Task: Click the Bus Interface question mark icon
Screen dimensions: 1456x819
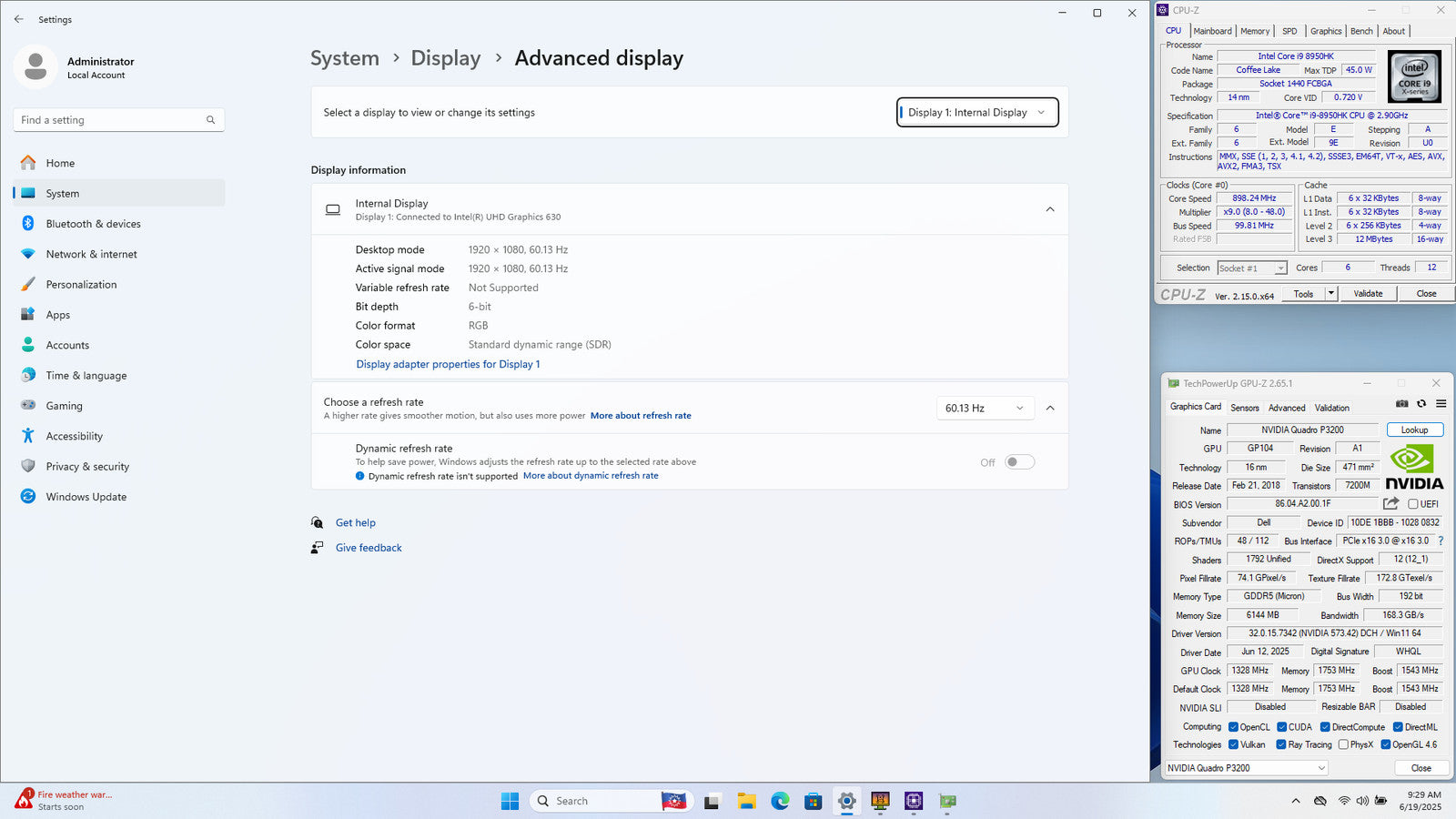Action: (x=1441, y=541)
